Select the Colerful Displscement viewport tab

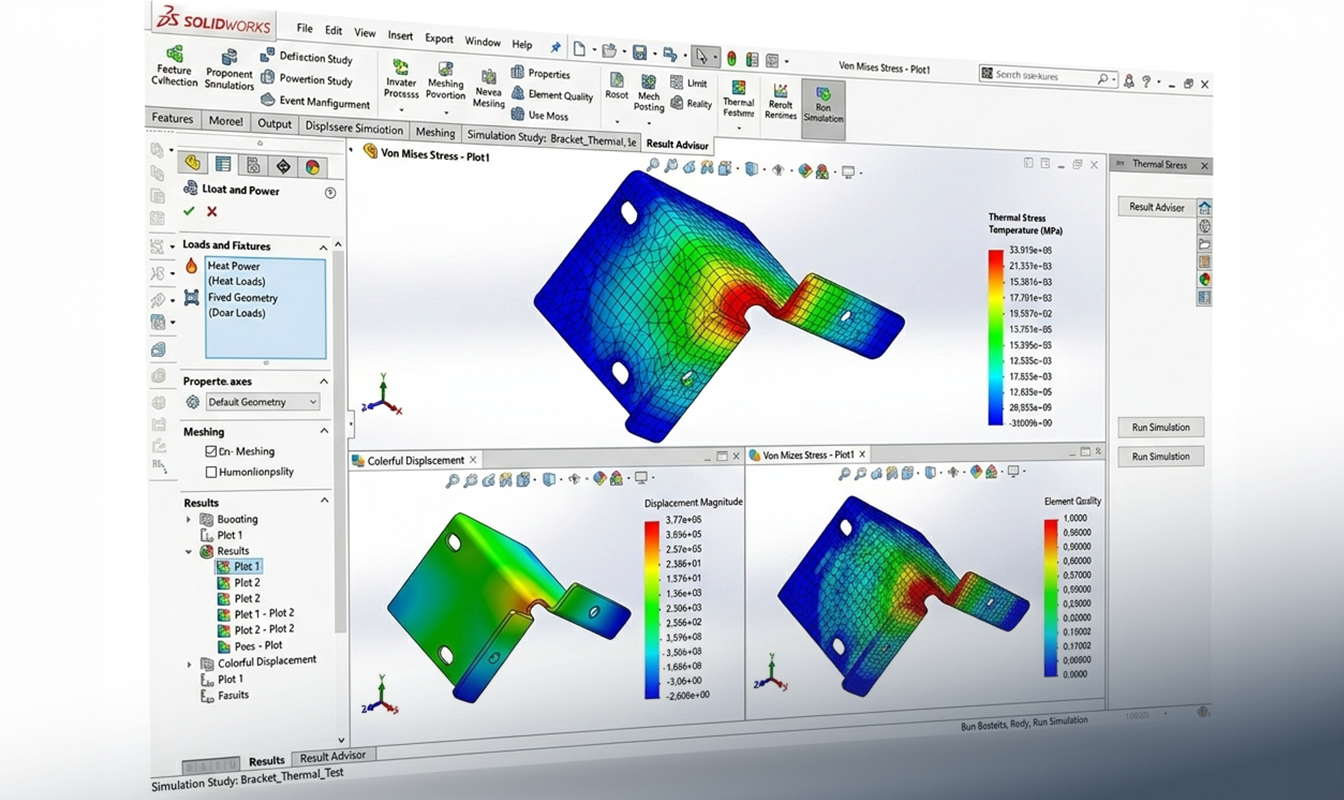point(414,460)
